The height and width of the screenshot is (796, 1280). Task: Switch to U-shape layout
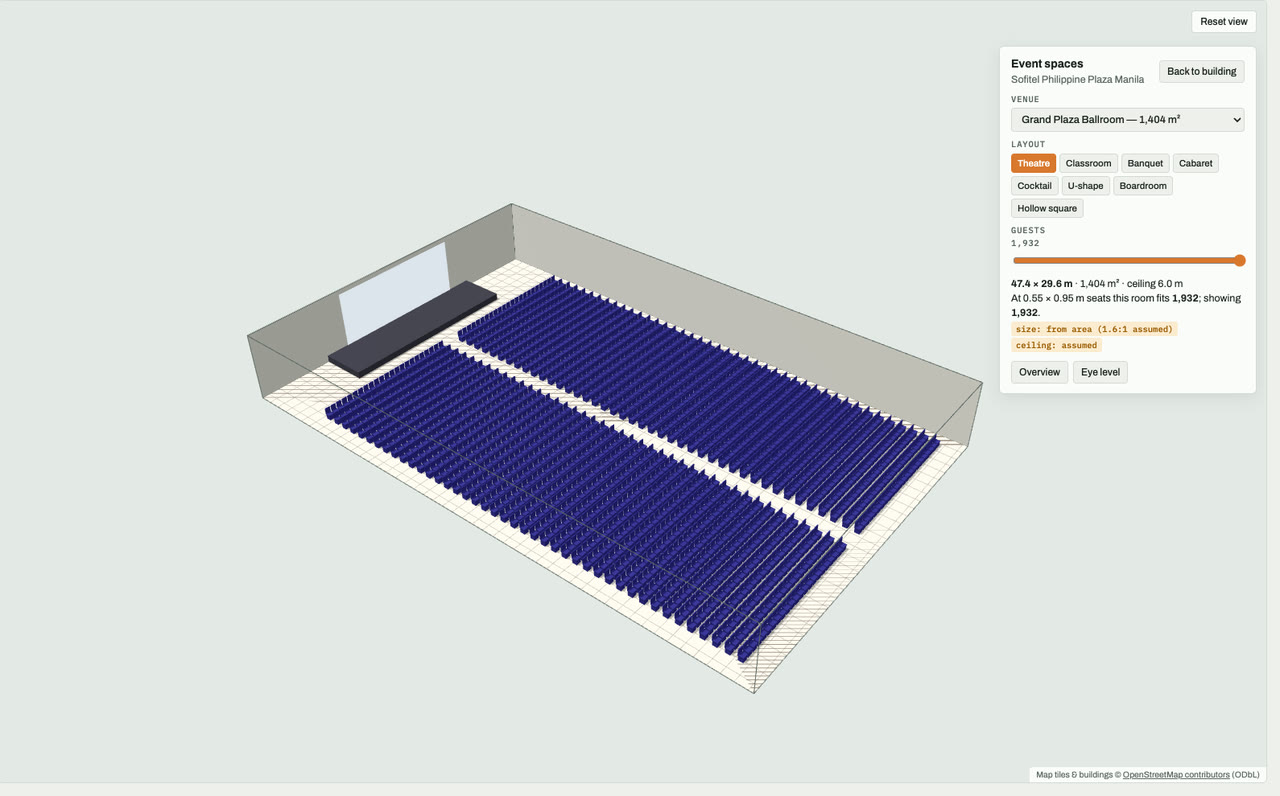1085,186
